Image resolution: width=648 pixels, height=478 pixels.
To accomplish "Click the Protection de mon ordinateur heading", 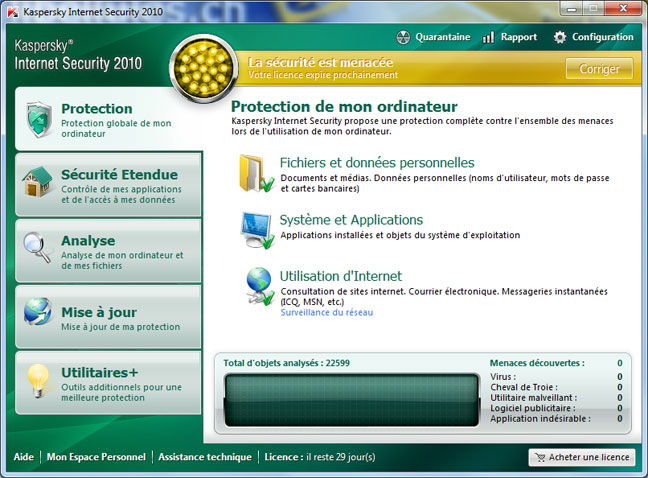I will click(x=344, y=107).
